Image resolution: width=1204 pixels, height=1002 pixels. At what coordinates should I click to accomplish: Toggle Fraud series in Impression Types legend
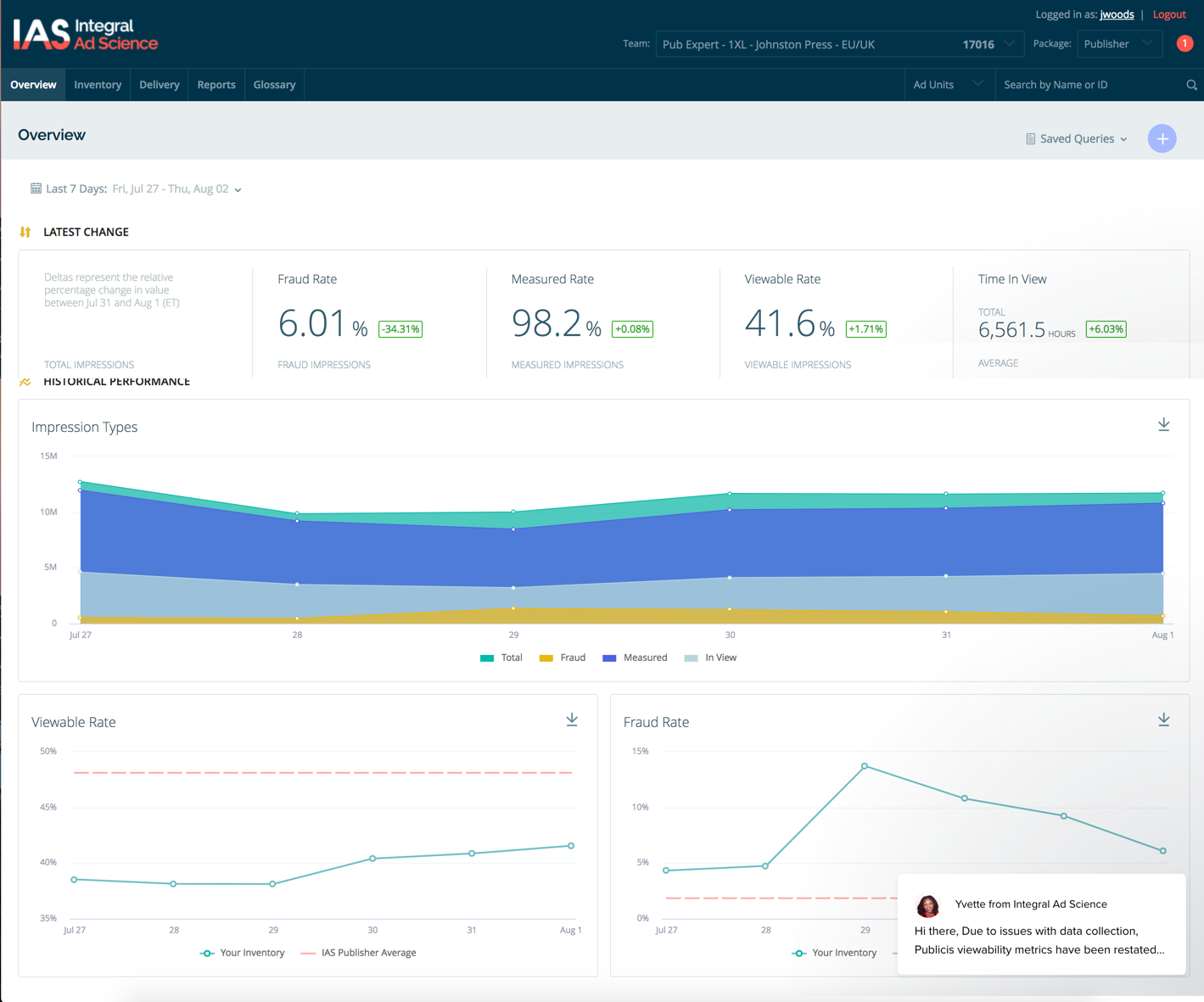point(563,658)
